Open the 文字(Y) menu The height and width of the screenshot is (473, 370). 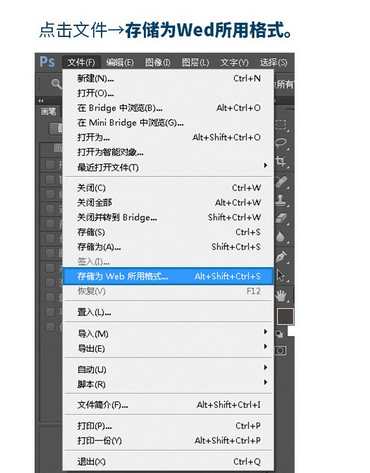[234, 62]
